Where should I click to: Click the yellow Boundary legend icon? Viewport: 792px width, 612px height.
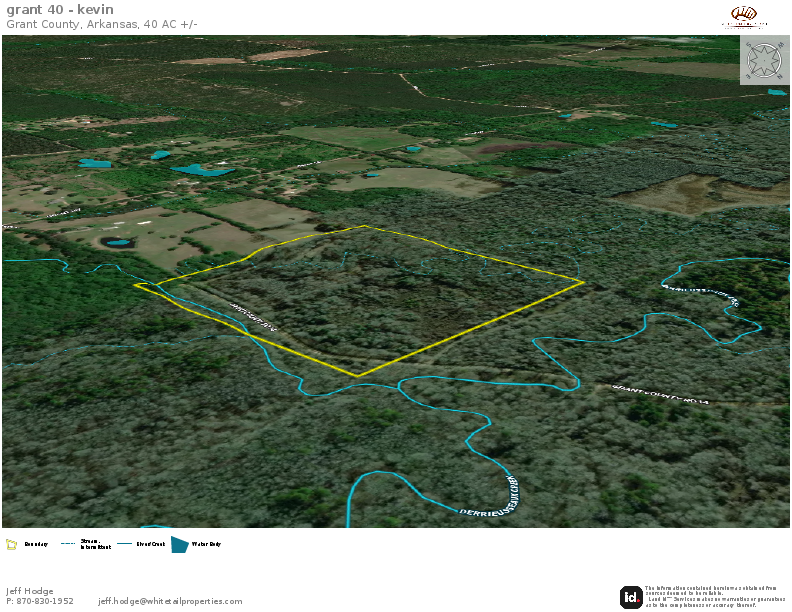click(x=12, y=544)
